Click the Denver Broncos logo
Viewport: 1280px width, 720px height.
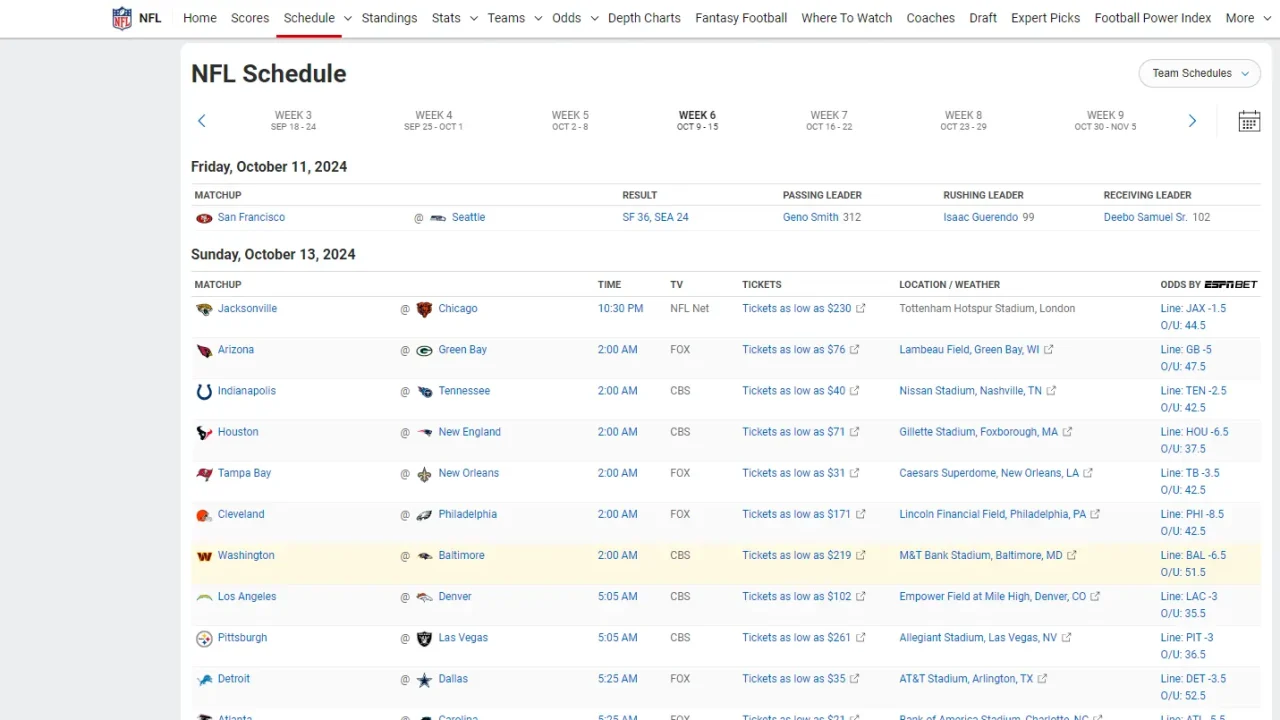pos(424,597)
